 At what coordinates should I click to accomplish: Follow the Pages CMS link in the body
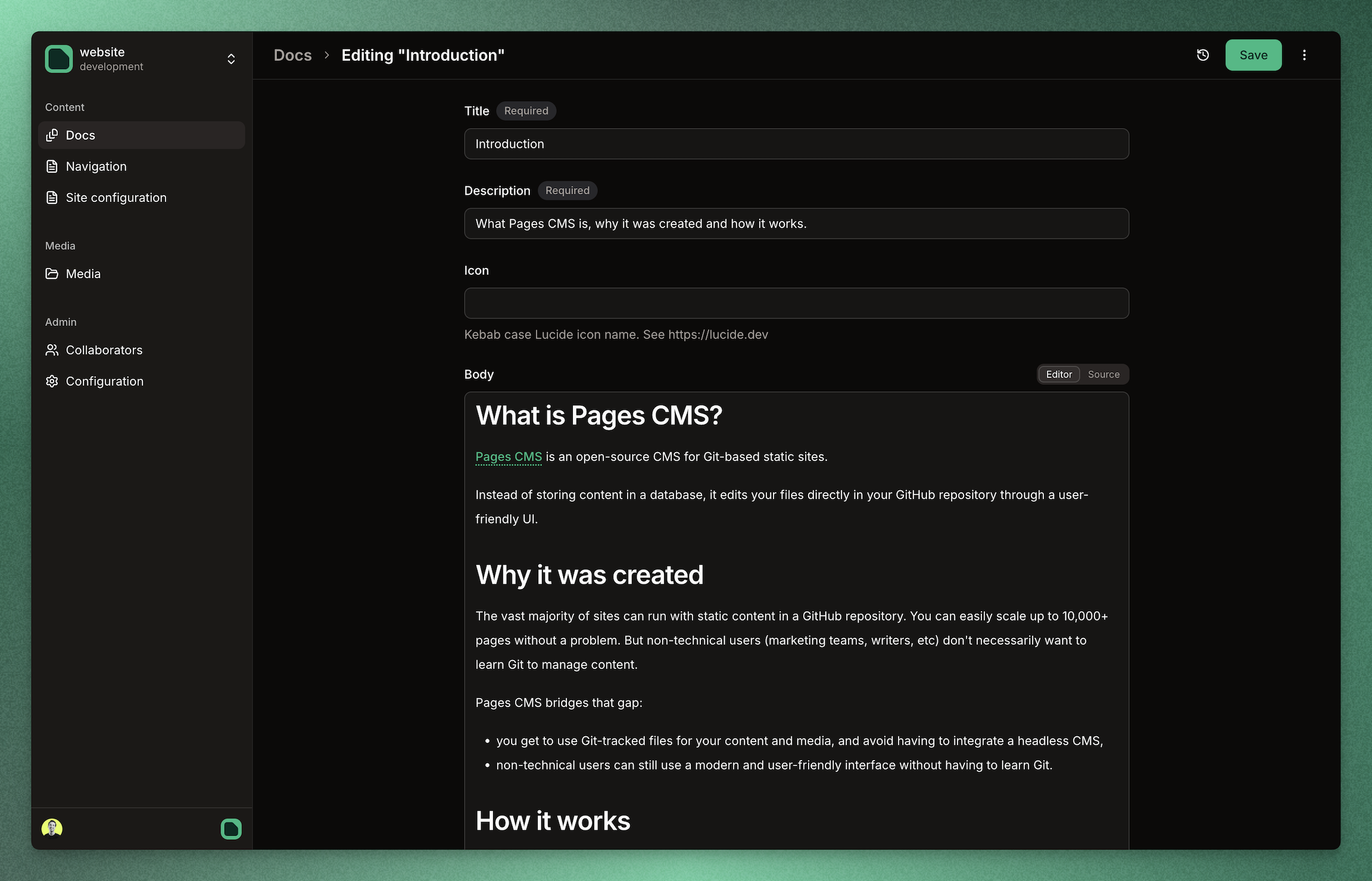[509, 456]
